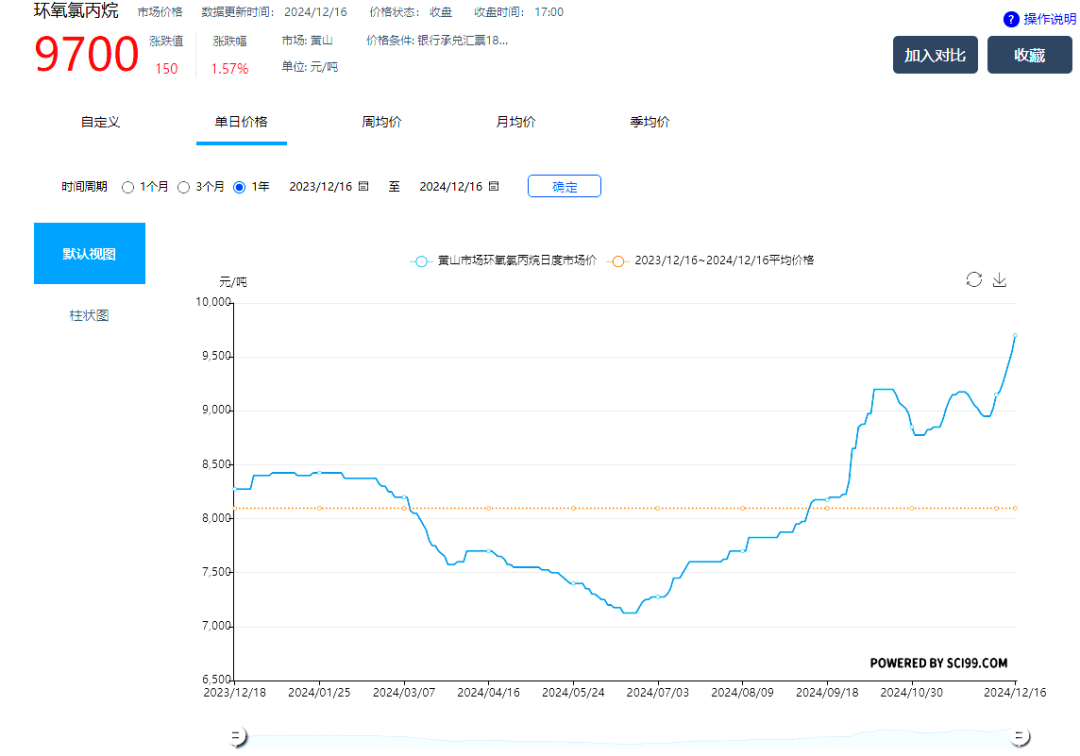
Task: Click the 1.57% change percentage
Action: (x=229, y=69)
